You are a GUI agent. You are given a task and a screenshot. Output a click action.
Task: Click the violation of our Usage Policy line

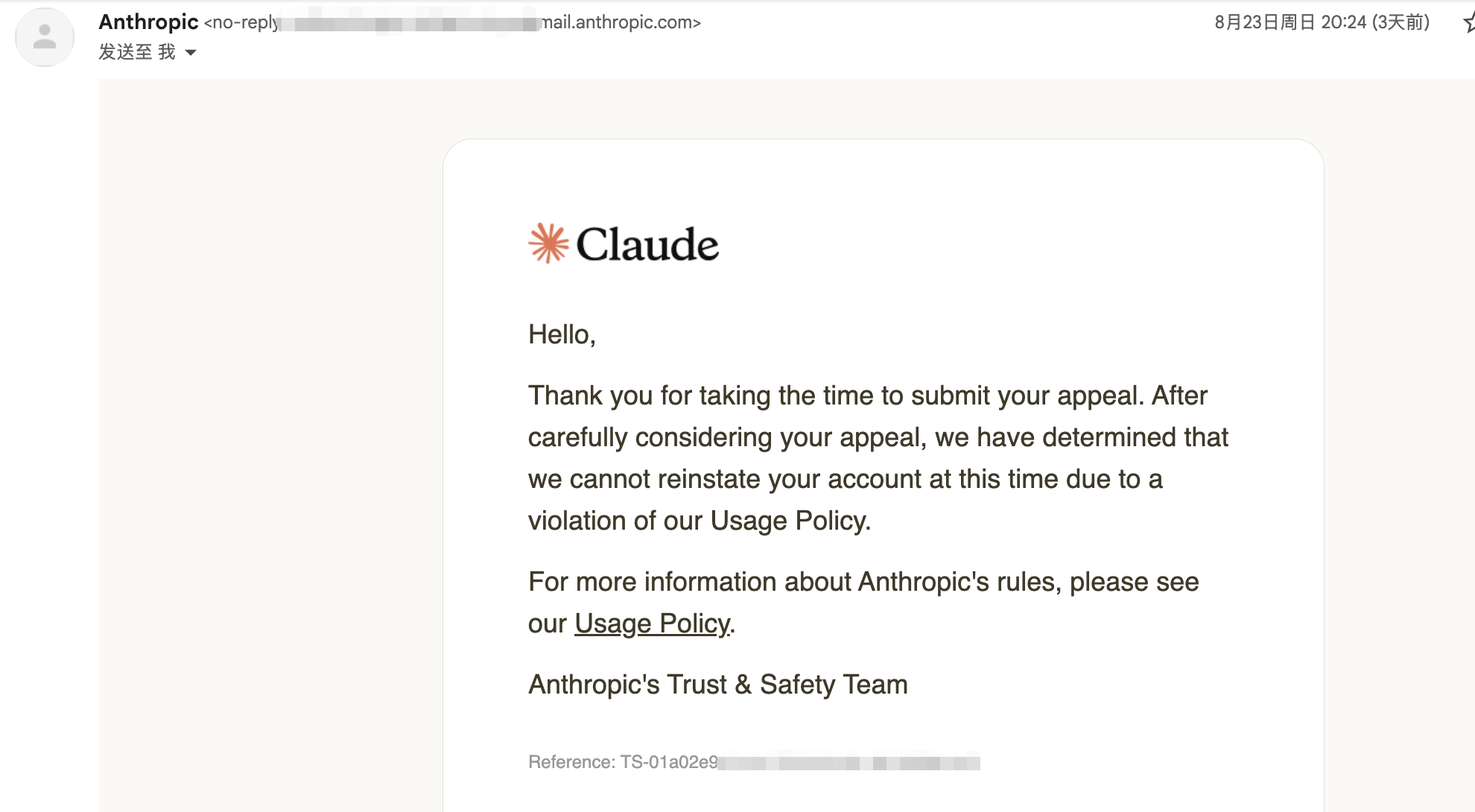700,521
